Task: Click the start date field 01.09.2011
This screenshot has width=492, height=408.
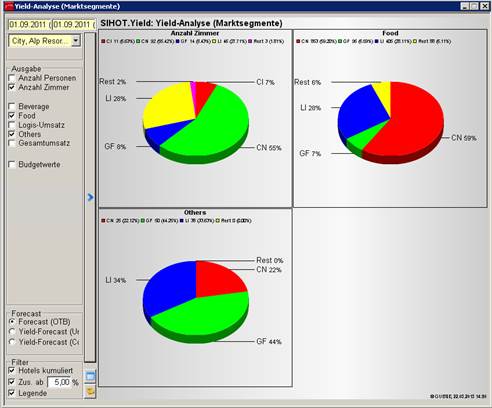Action: 30,25
